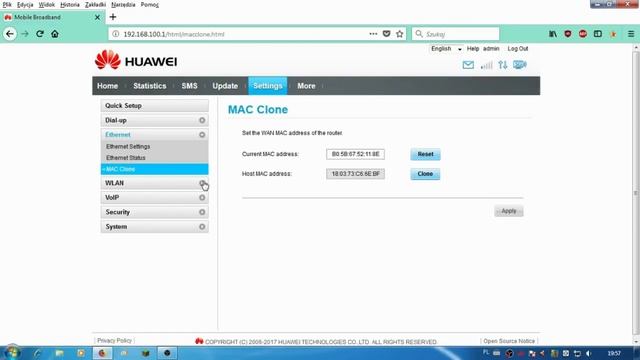640x360 pixels.
Task: Expand the Security section
Action: pyautogui.click(x=202, y=212)
